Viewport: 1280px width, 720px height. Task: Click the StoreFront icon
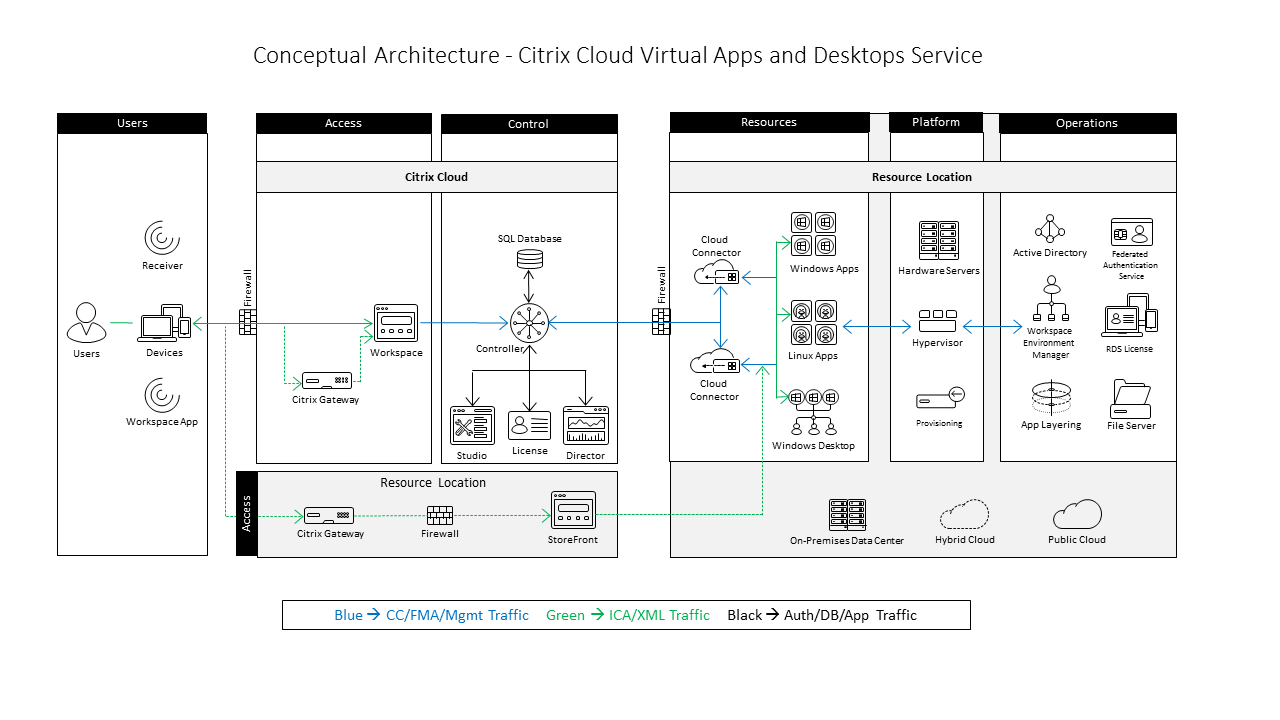573,511
